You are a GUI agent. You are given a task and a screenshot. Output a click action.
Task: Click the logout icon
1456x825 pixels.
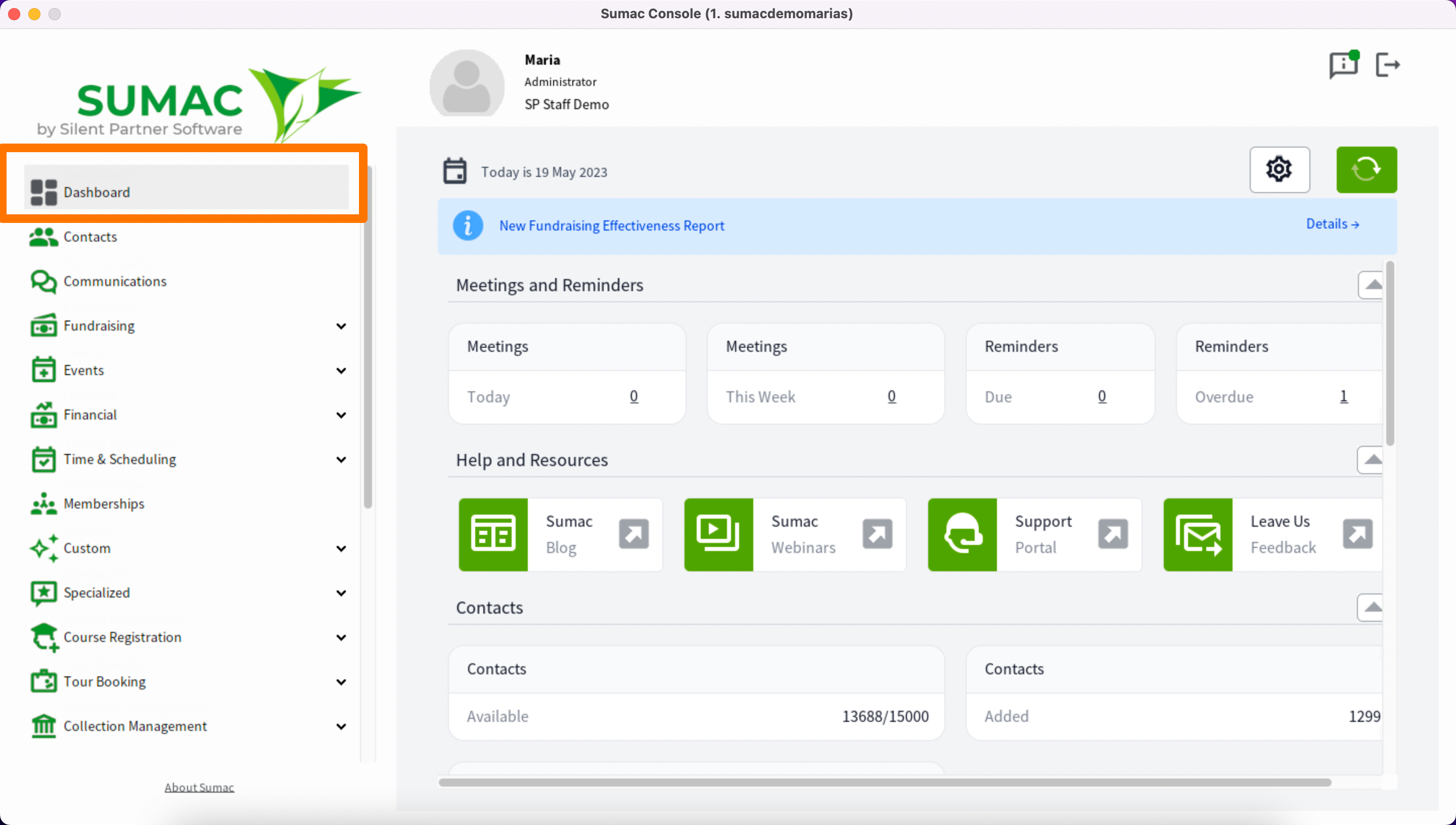[1387, 65]
